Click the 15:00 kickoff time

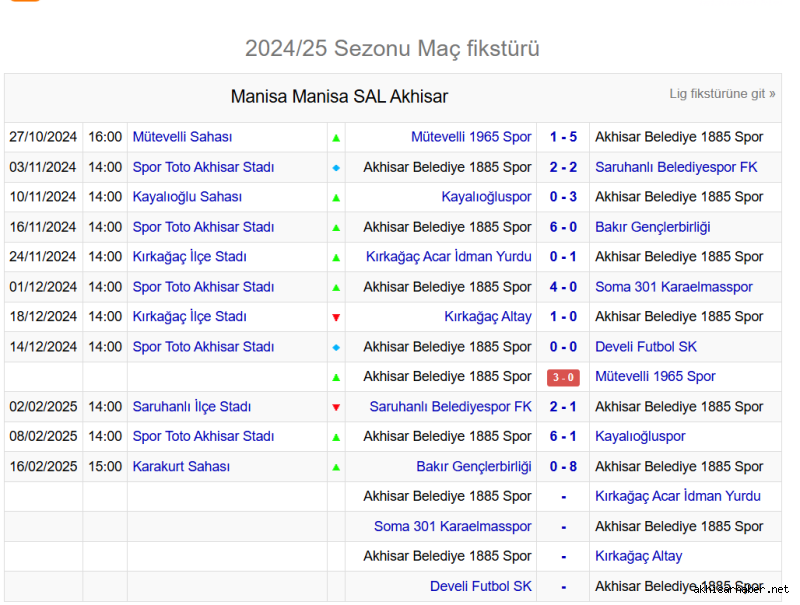[x=105, y=466]
